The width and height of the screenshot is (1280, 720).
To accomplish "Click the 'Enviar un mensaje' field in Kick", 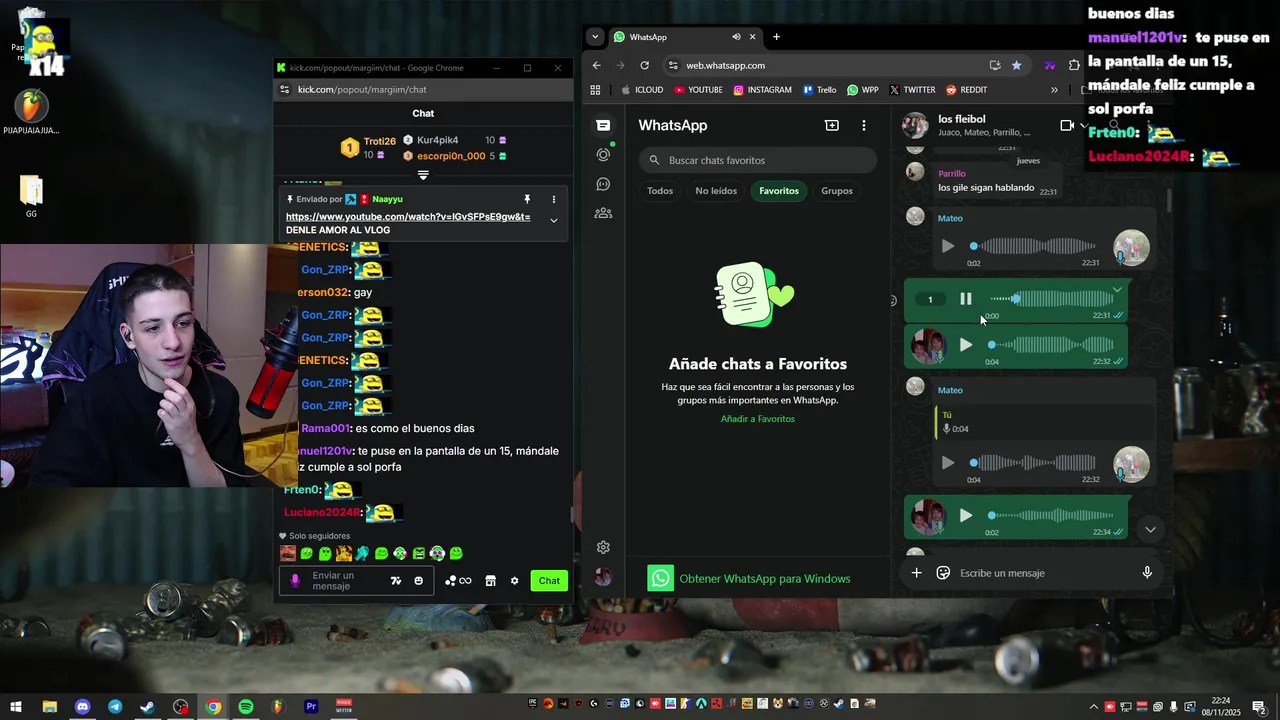I will pos(357,581).
